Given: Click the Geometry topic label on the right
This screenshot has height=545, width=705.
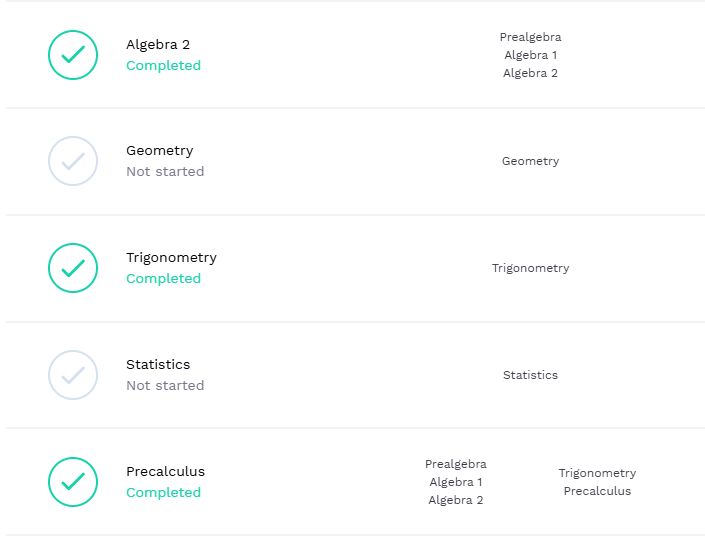Looking at the screenshot, I should click(530, 161).
